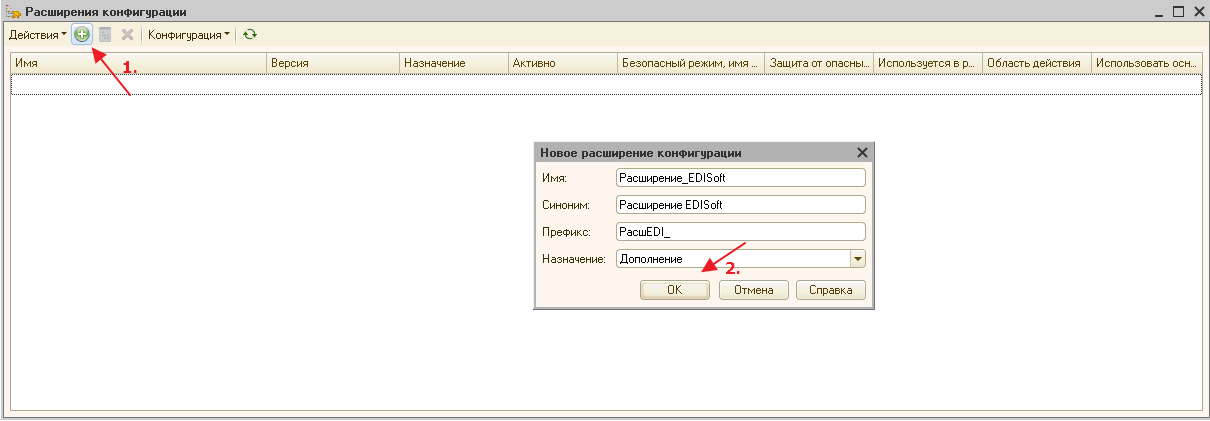Focus the Имя input field
The height and width of the screenshot is (421, 1210).
click(740, 177)
